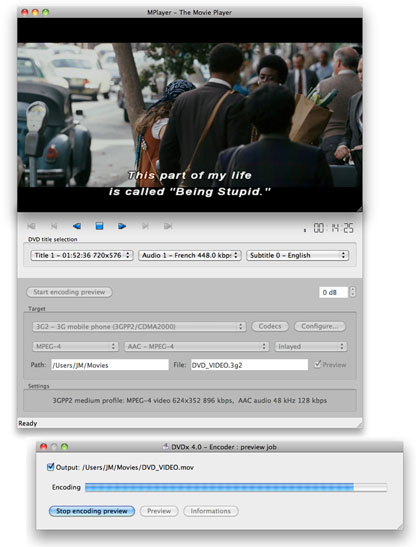Screen dimensions: 416x547
Task: Click the resize grip of Encoder window
Action: tap(400, 526)
